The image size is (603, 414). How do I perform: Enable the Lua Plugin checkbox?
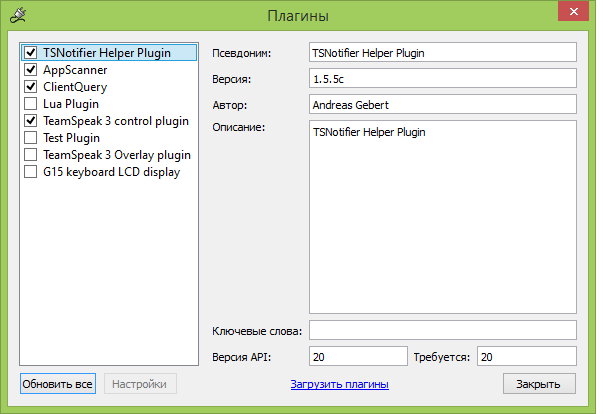tap(30, 103)
